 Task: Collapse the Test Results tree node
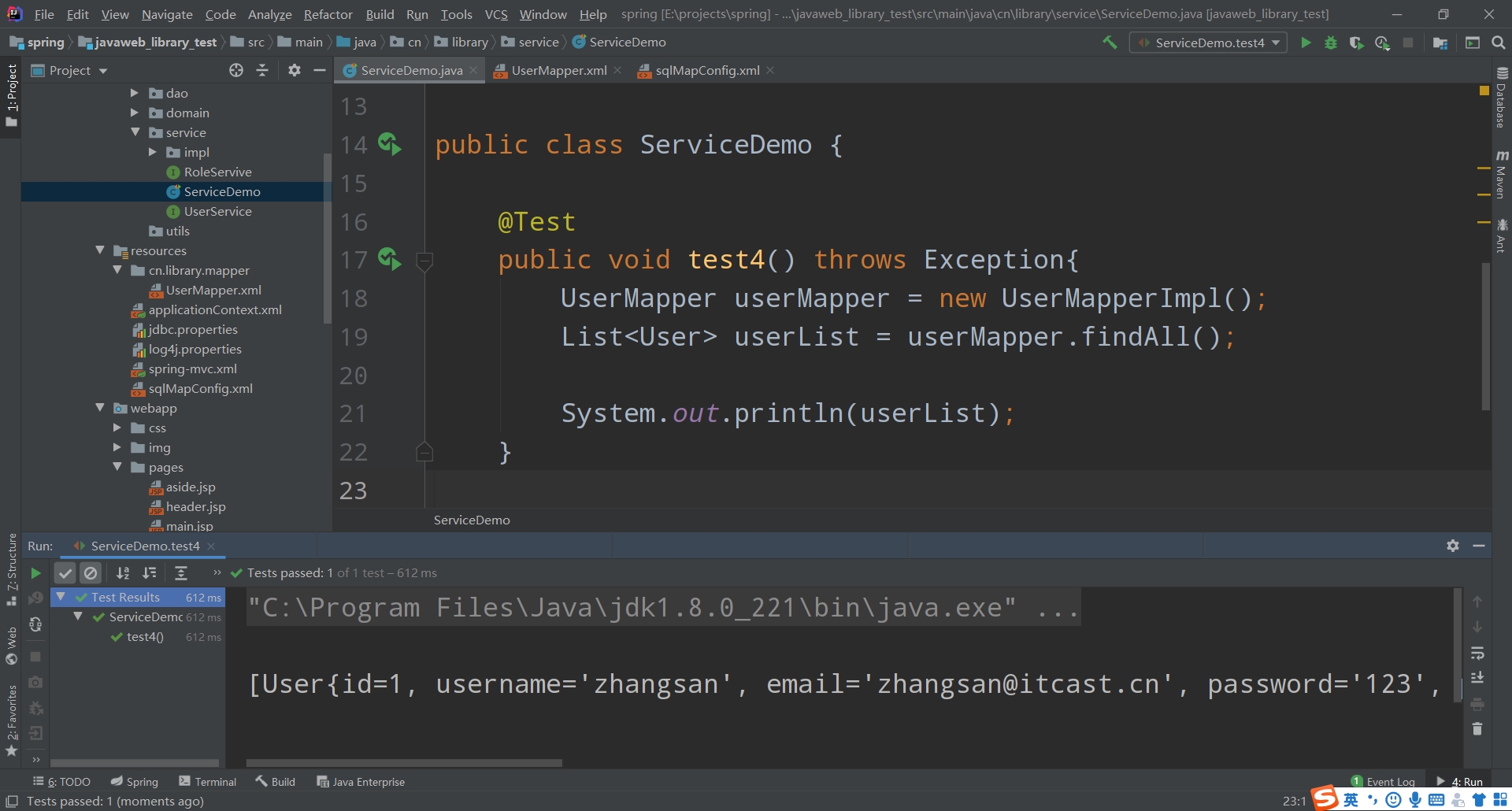click(x=61, y=597)
